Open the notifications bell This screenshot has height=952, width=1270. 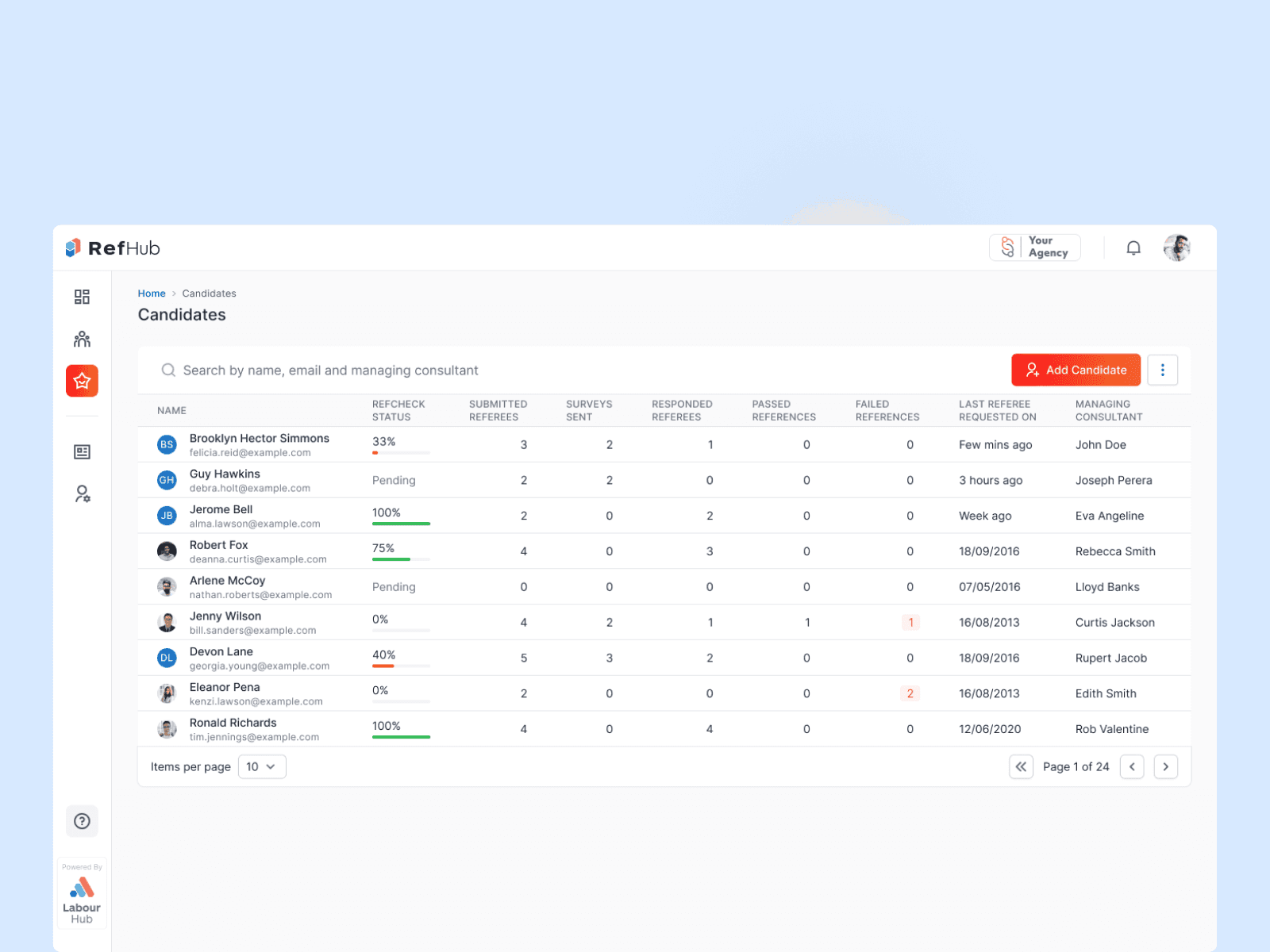(1133, 248)
